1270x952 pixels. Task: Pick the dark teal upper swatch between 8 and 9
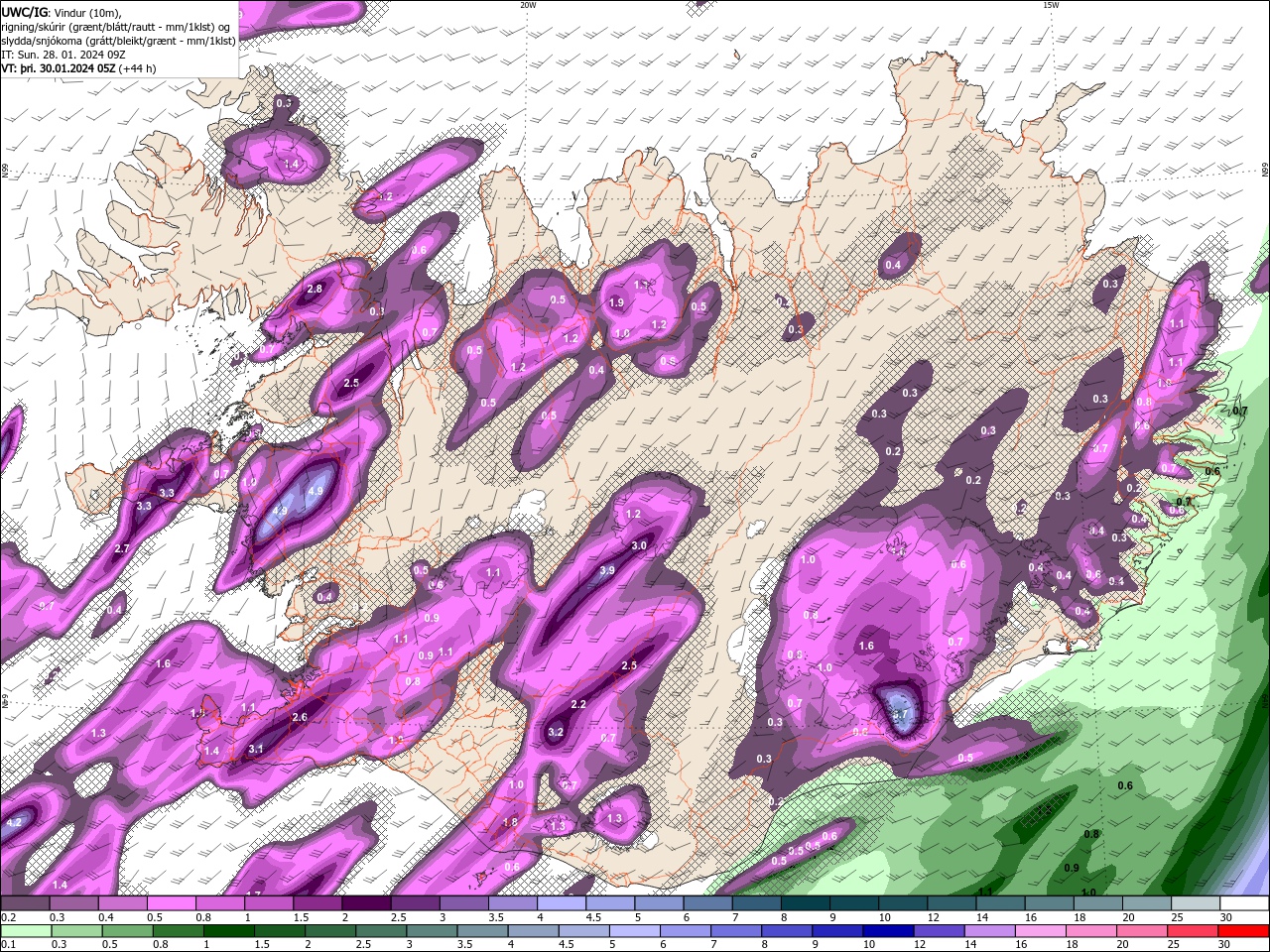806,903
